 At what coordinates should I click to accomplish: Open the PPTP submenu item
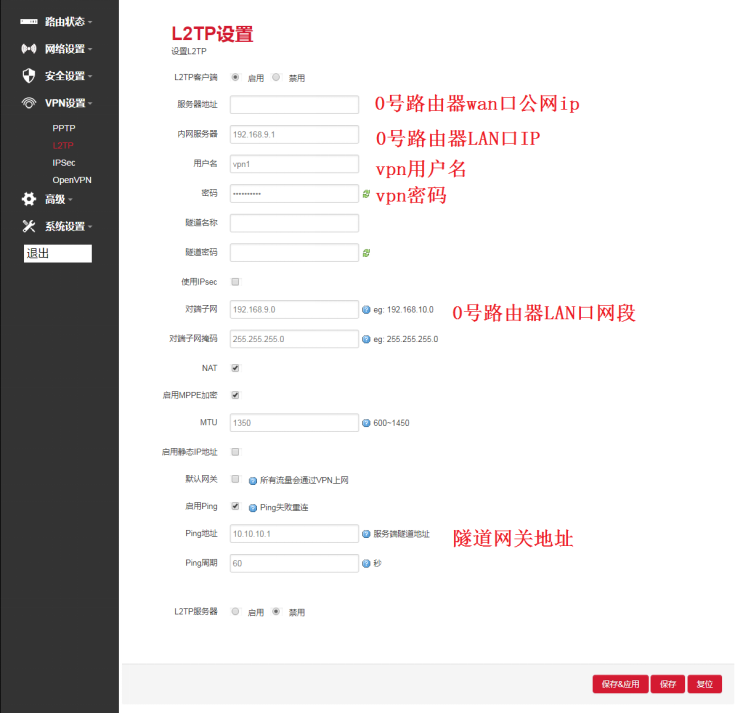64,129
